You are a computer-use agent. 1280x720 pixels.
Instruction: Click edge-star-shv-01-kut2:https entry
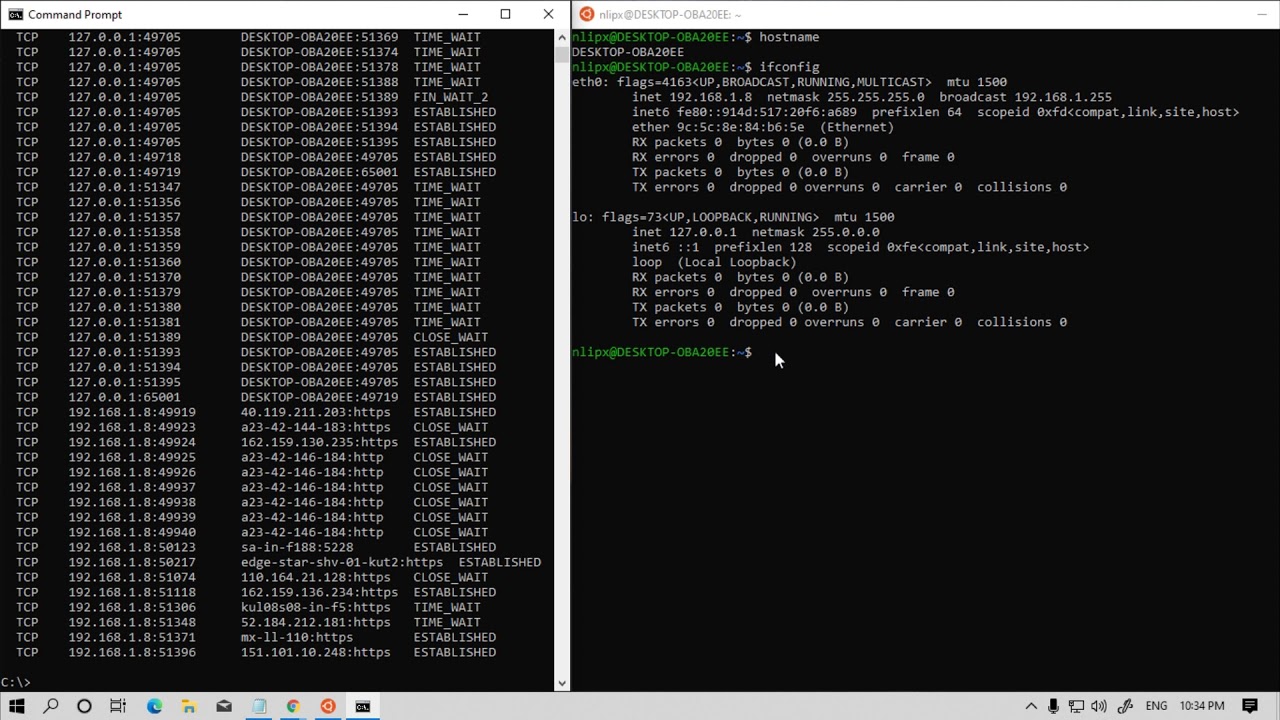342,562
